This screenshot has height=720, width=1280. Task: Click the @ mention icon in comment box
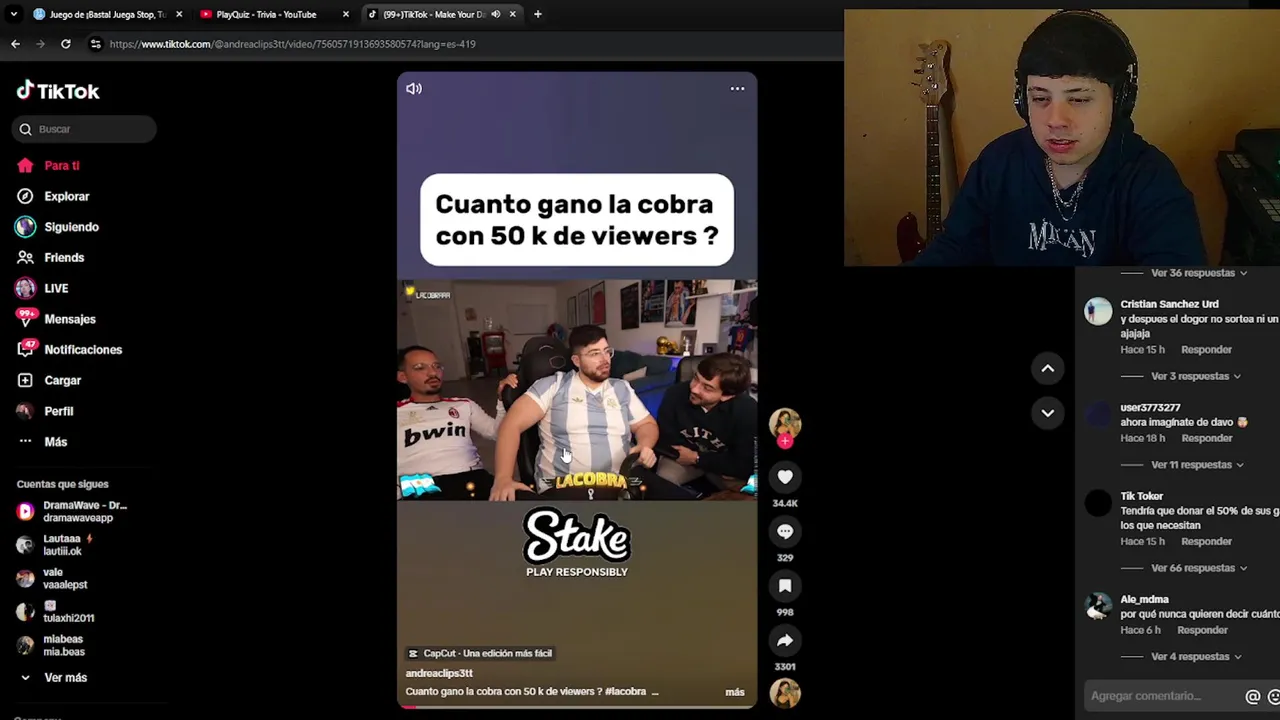click(1252, 697)
